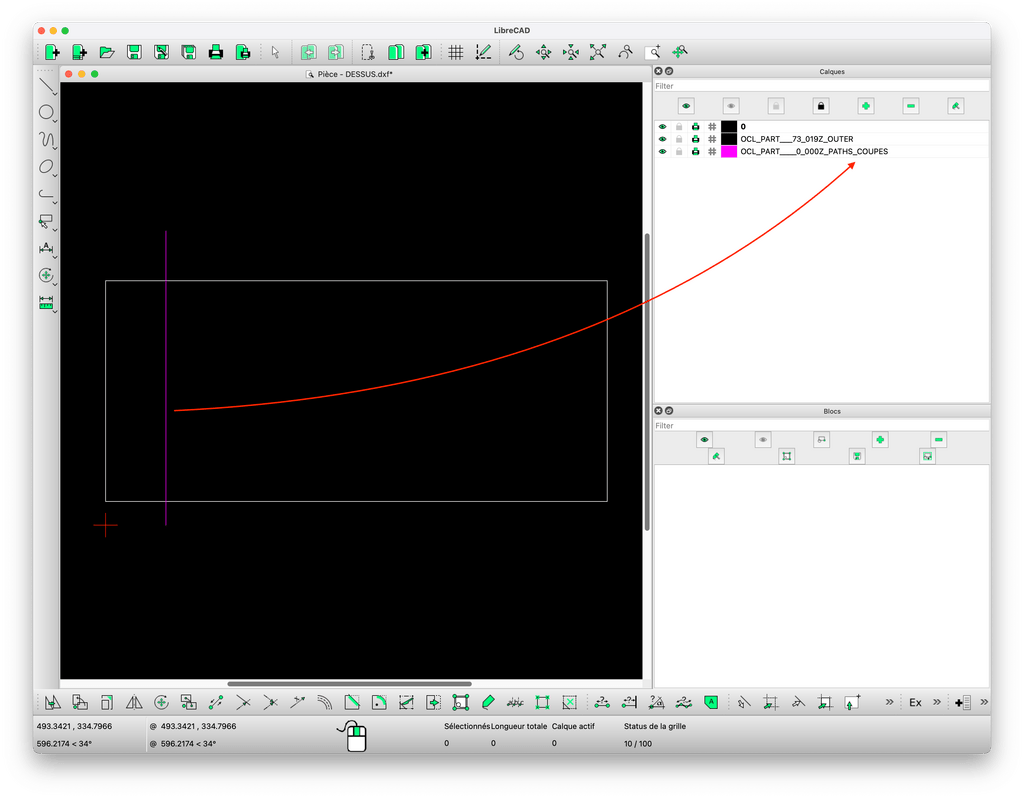Viewport: 1024px width, 797px height.
Task: Toggle visibility of layer 0
Action: click(662, 127)
